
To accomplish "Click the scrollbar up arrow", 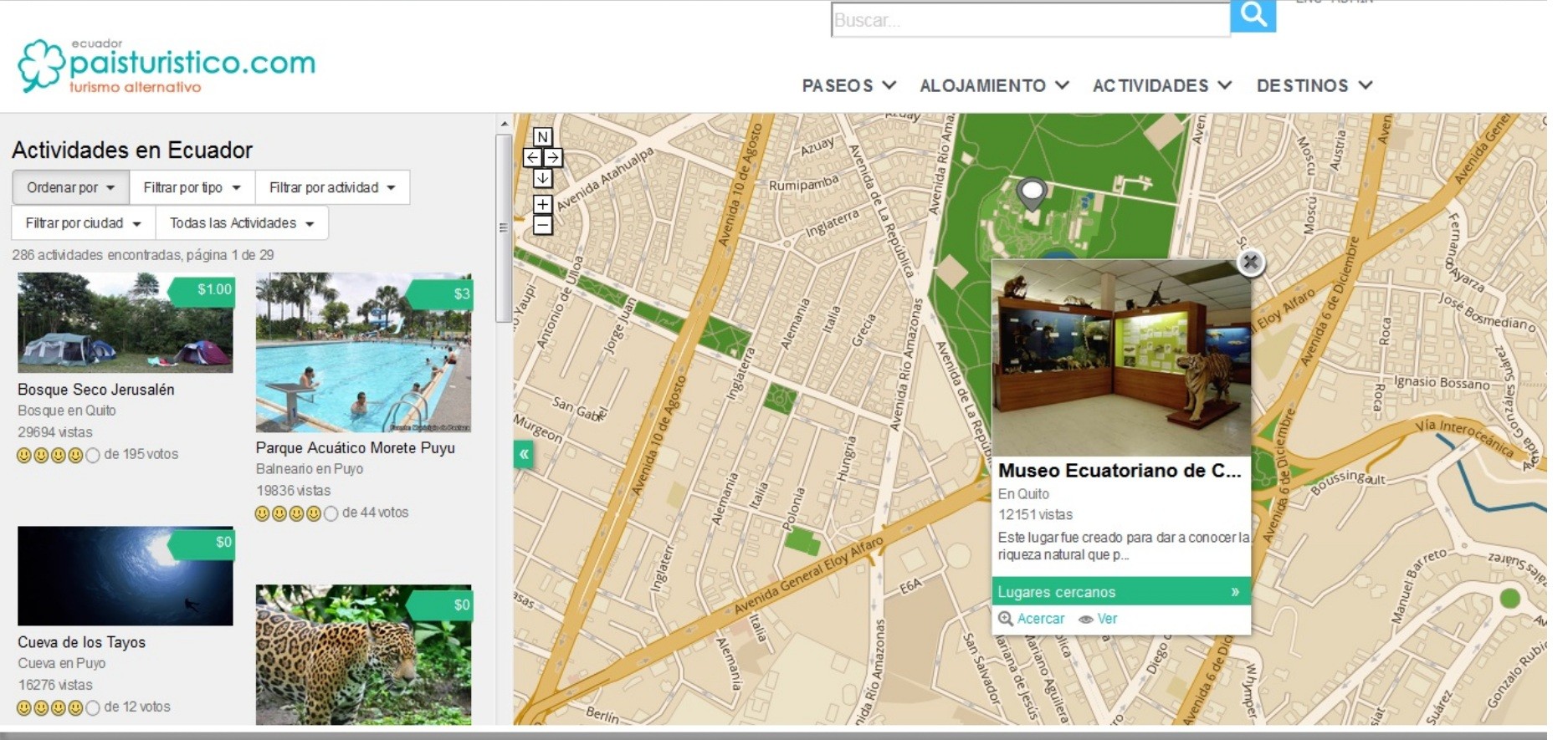I will tap(504, 124).
